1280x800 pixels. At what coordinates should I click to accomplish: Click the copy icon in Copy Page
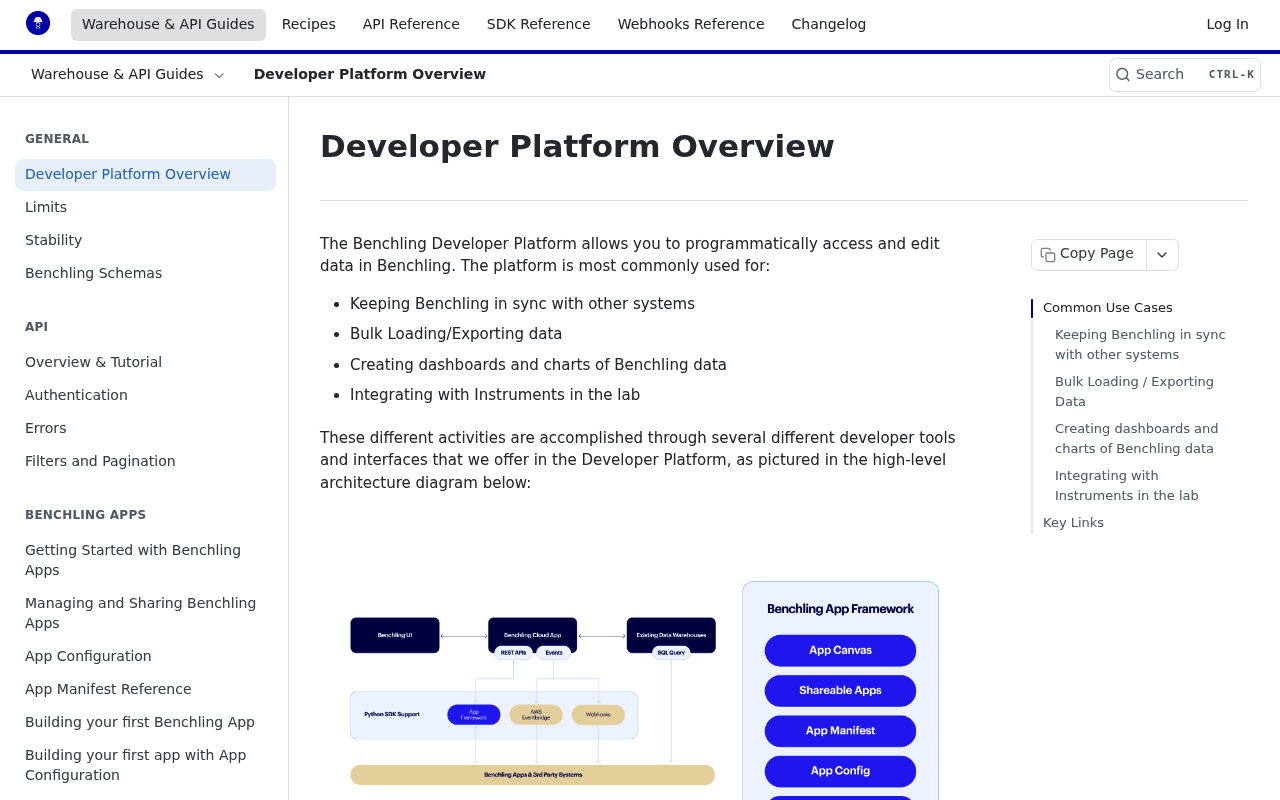coord(1048,254)
